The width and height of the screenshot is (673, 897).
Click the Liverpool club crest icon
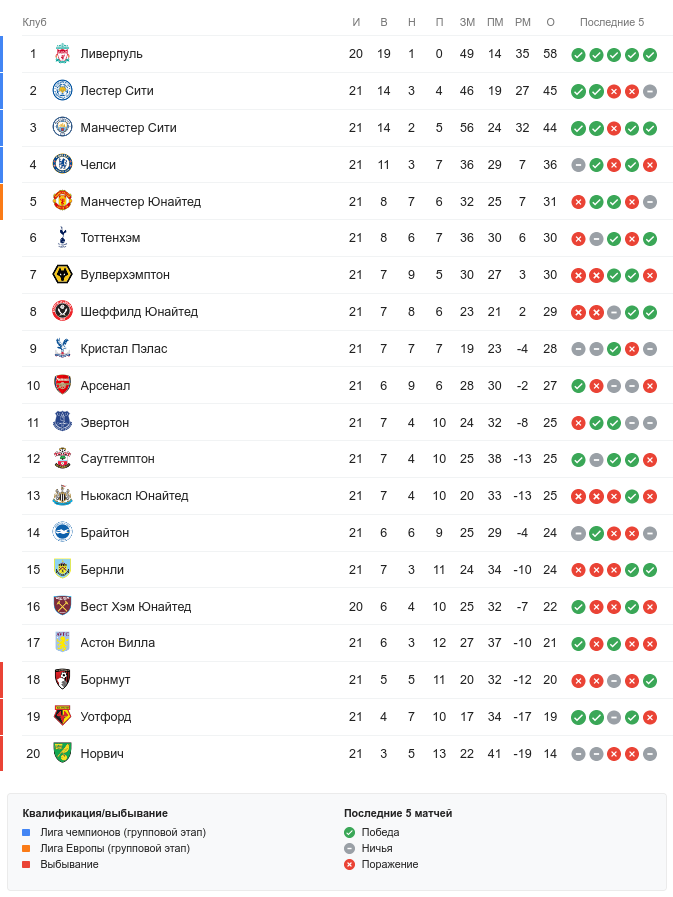click(62, 54)
